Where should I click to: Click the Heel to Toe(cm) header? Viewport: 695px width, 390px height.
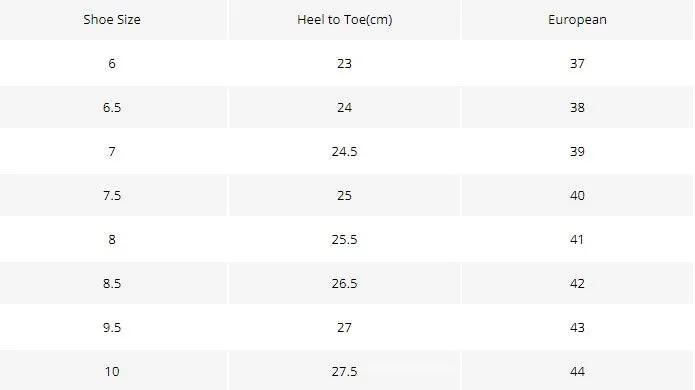(344, 20)
